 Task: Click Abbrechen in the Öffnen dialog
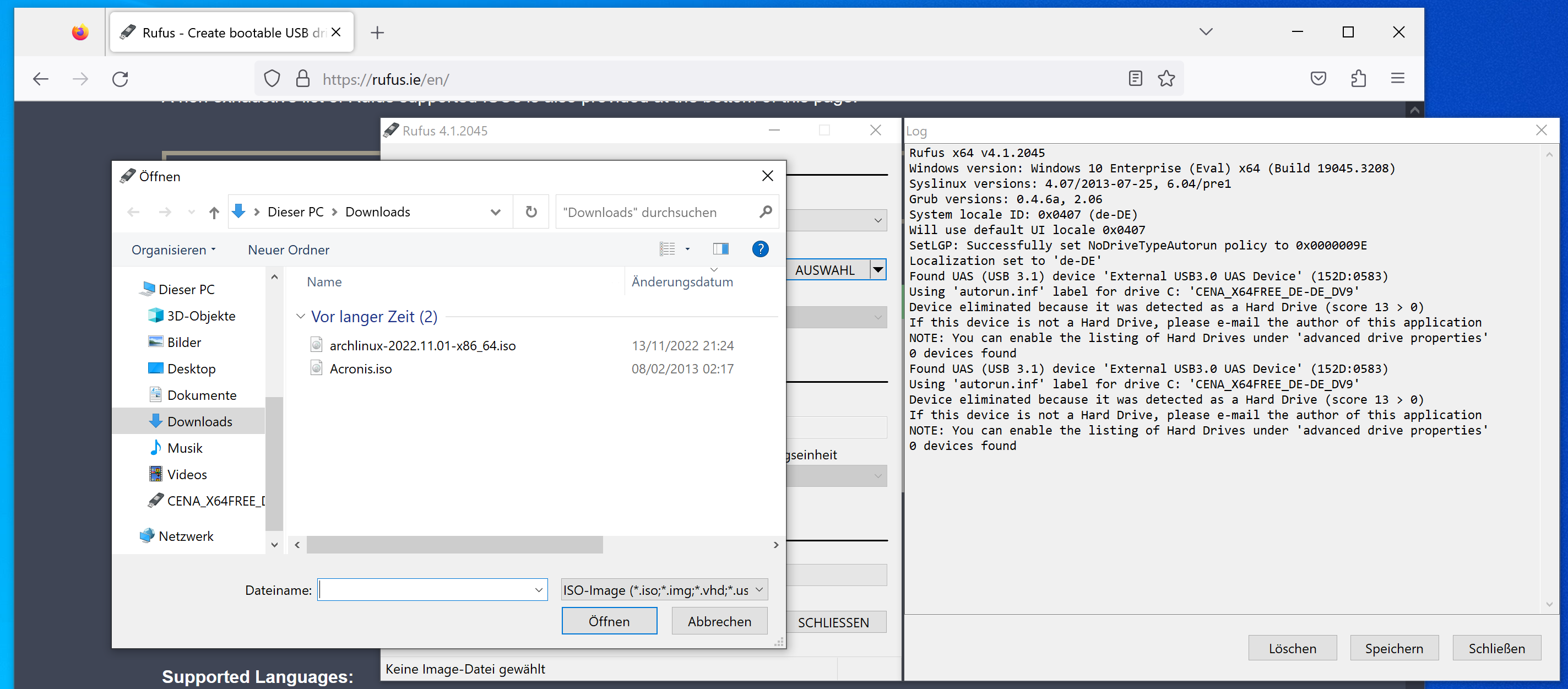[x=719, y=621]
